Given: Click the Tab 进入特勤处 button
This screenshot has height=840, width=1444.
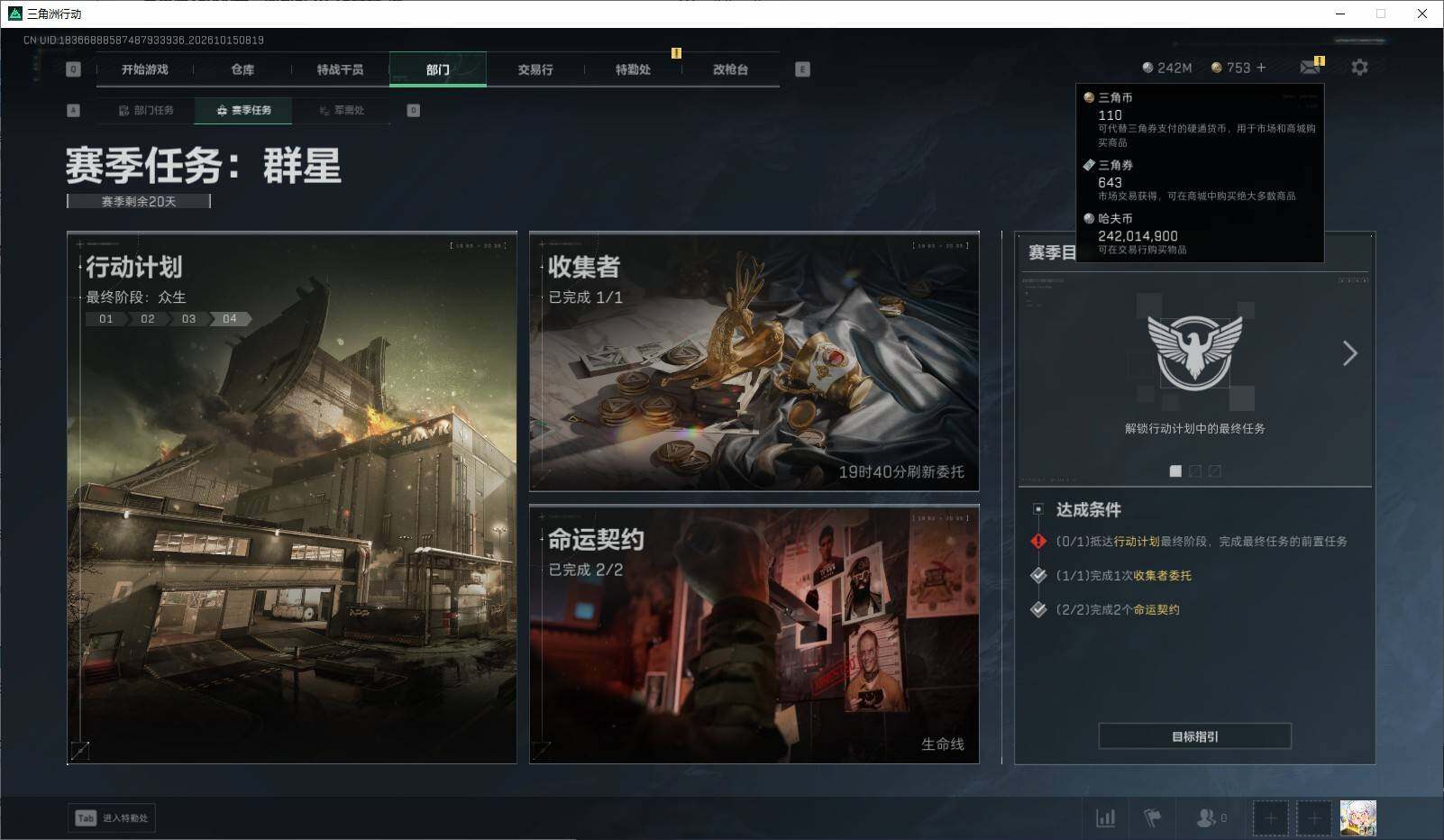Looking at the screenshot, I should [112, 818].
